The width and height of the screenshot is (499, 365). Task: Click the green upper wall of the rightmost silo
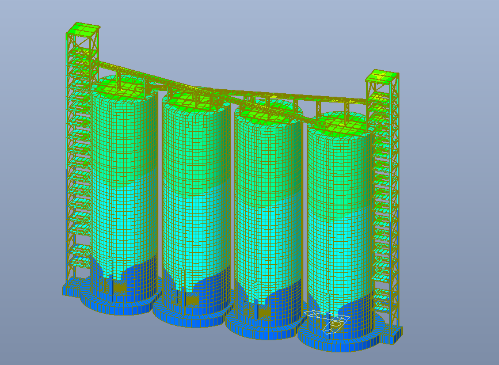coord(340,173)
